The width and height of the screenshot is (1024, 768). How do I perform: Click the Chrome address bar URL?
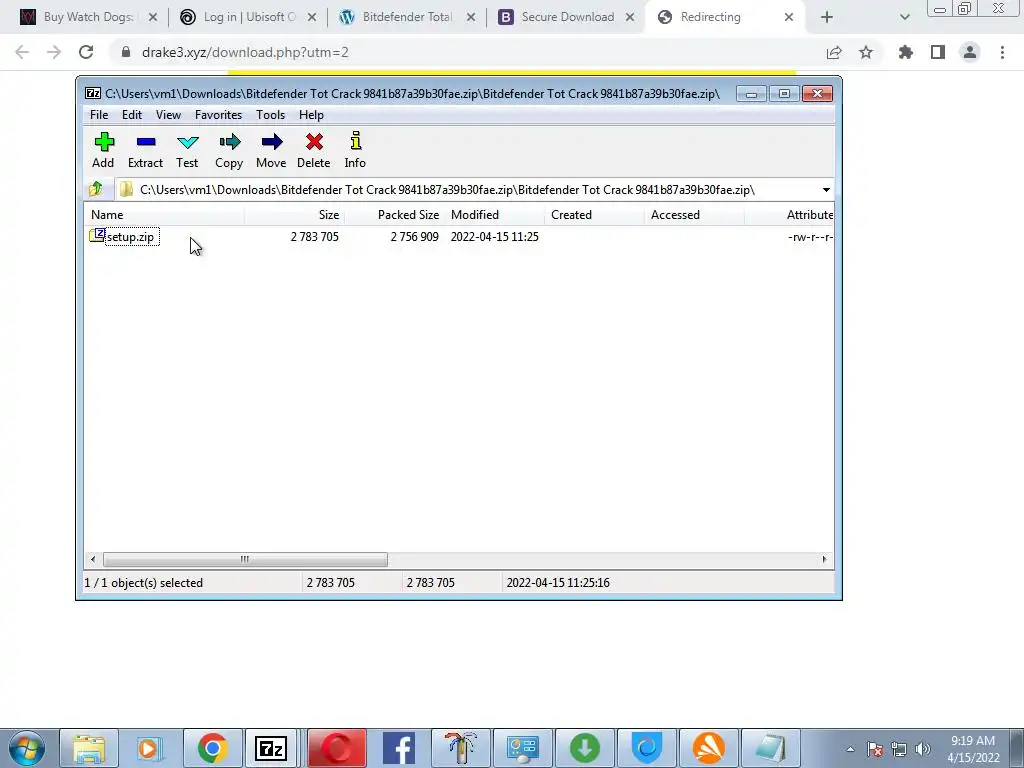[245, 52]
